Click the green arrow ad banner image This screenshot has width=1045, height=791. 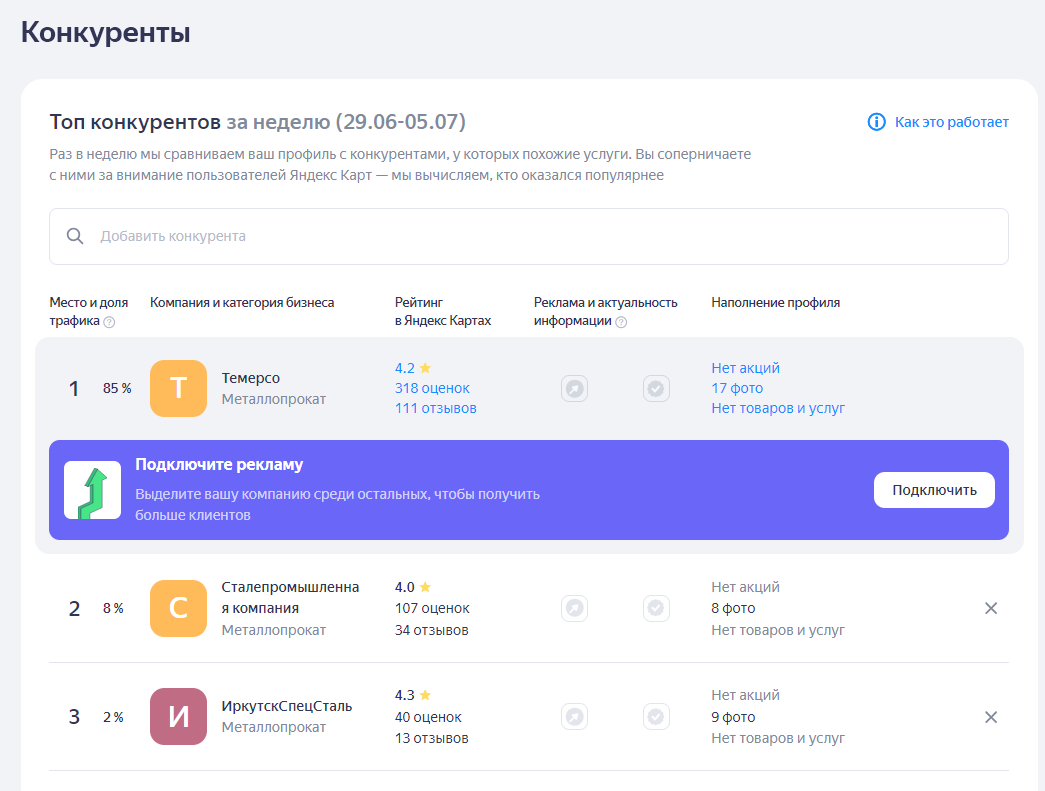point(93,490)
